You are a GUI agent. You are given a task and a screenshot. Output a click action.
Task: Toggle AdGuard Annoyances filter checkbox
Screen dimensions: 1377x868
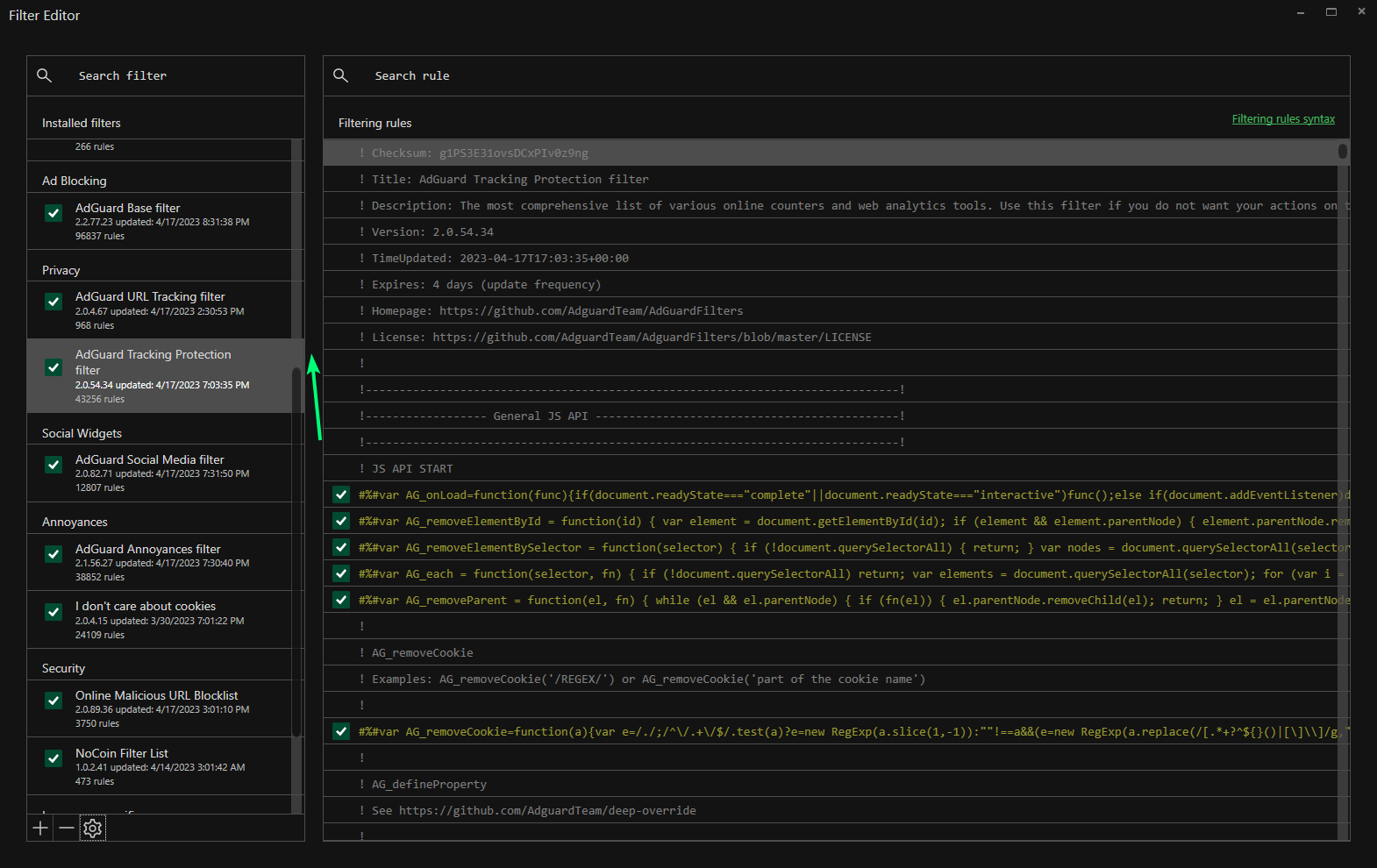pos(54,554)
